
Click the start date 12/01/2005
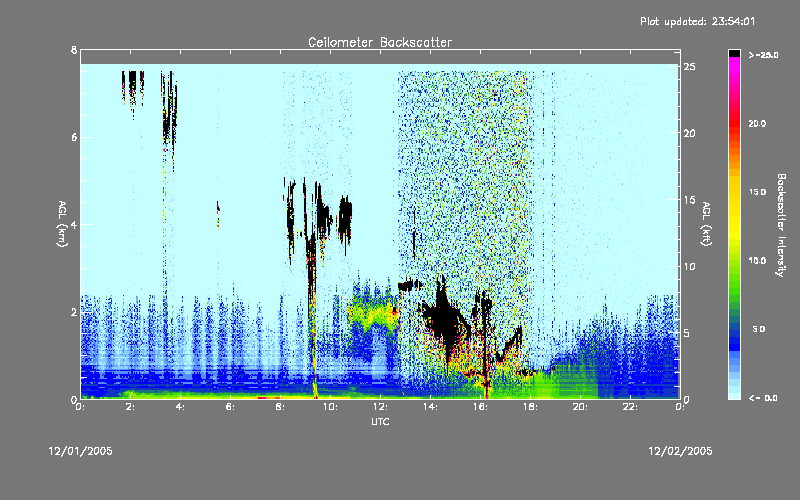[x=80, y=451]
